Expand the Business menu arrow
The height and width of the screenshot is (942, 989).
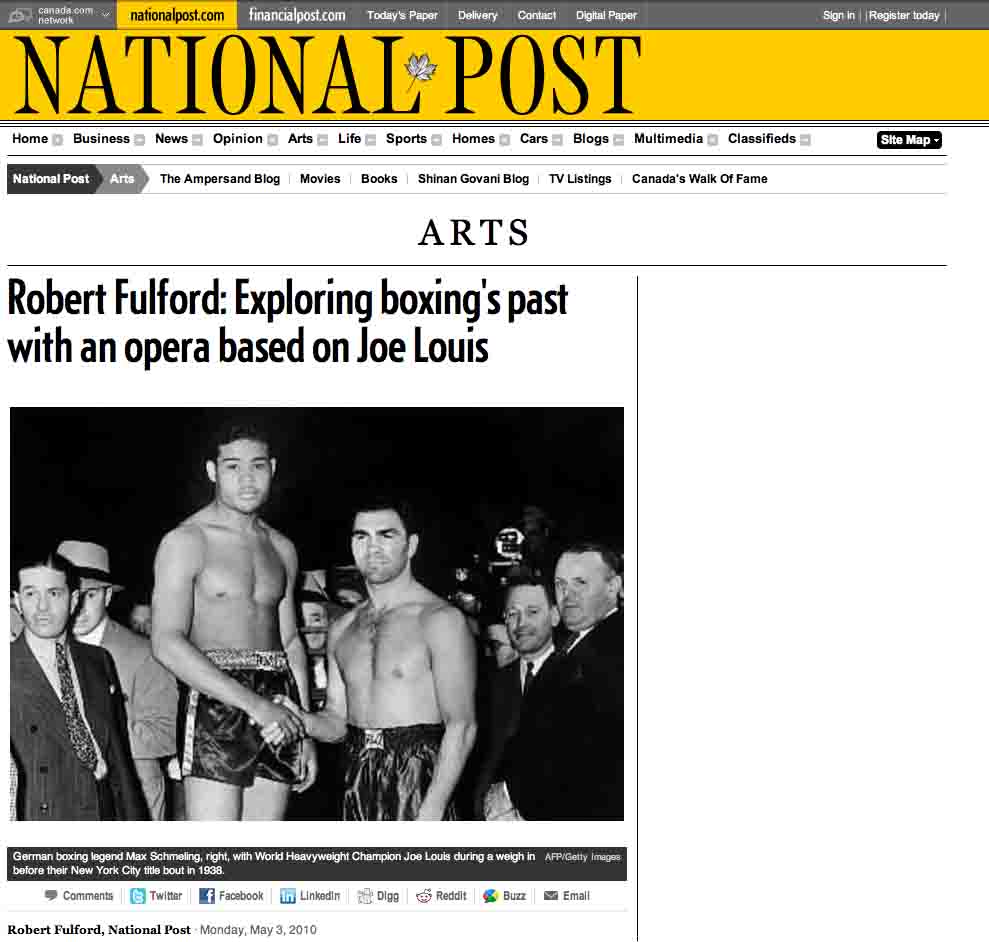click(139, 140)
